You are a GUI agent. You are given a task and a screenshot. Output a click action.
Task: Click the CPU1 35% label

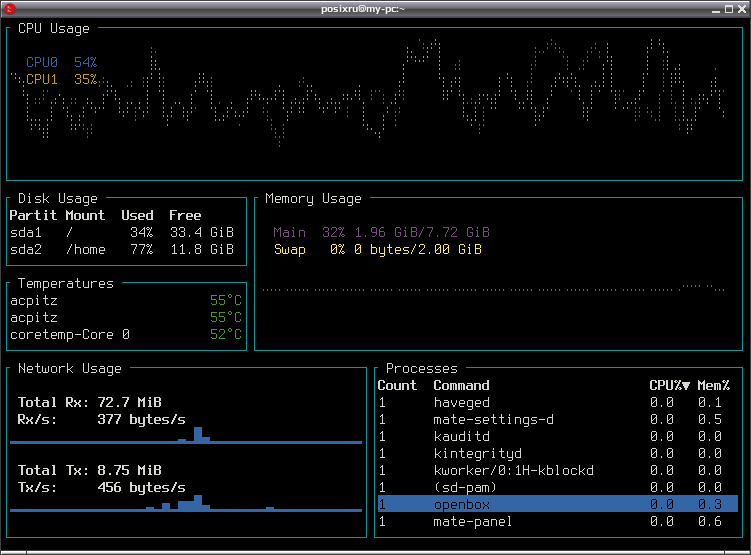coord(61,79)
